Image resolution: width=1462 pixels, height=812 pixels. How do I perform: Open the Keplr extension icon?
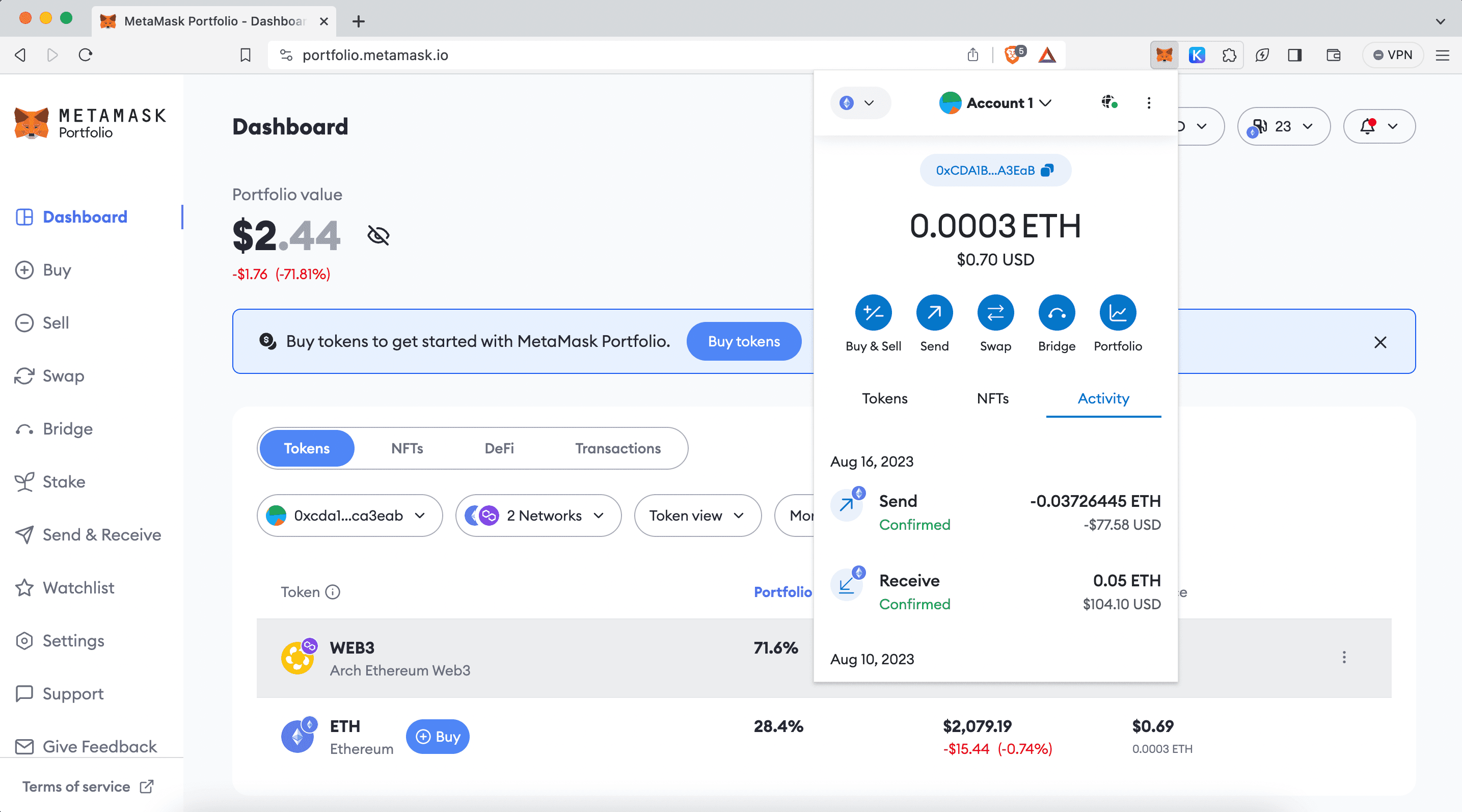(x=1197, y=55)
